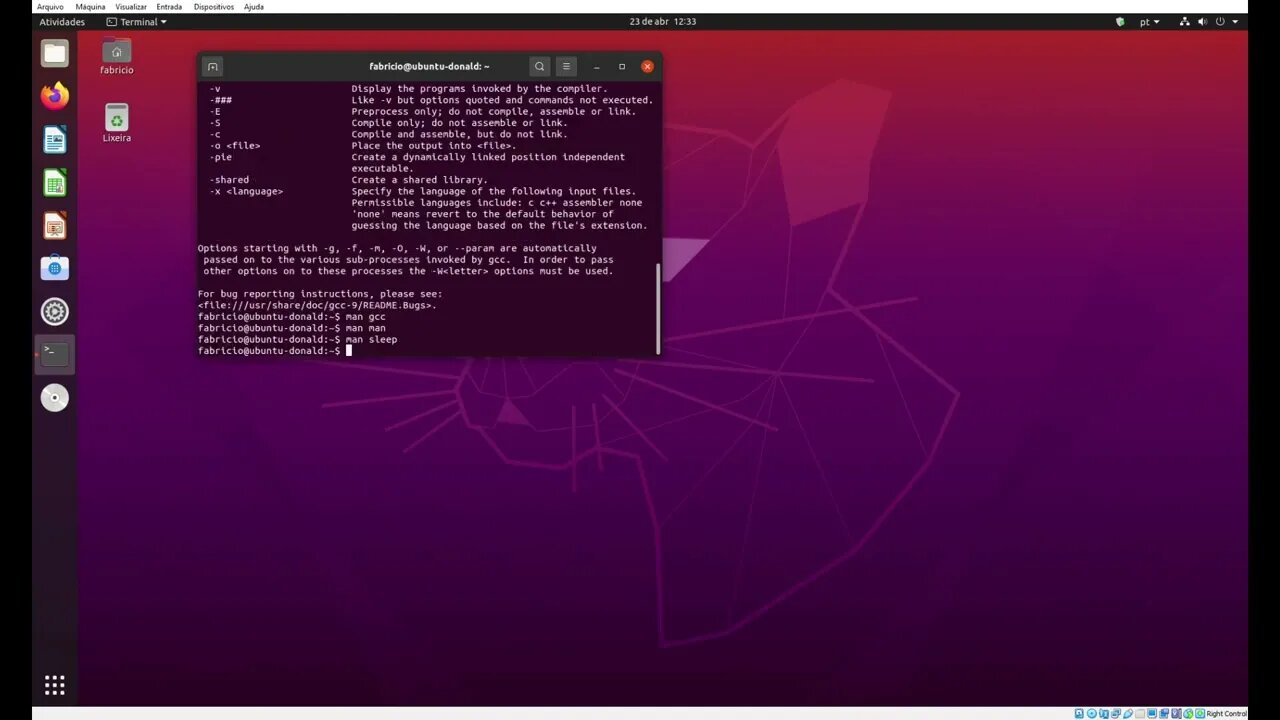Screen dimensions: 1280x720
Task: Open Lixeira trash on desktop
Action: 117,122
